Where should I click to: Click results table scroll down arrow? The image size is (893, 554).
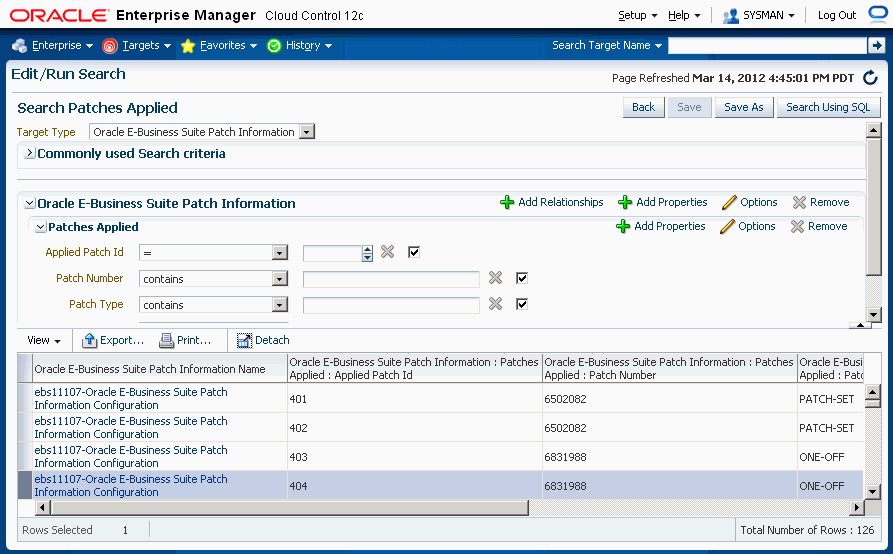click(x=872, y=492)
